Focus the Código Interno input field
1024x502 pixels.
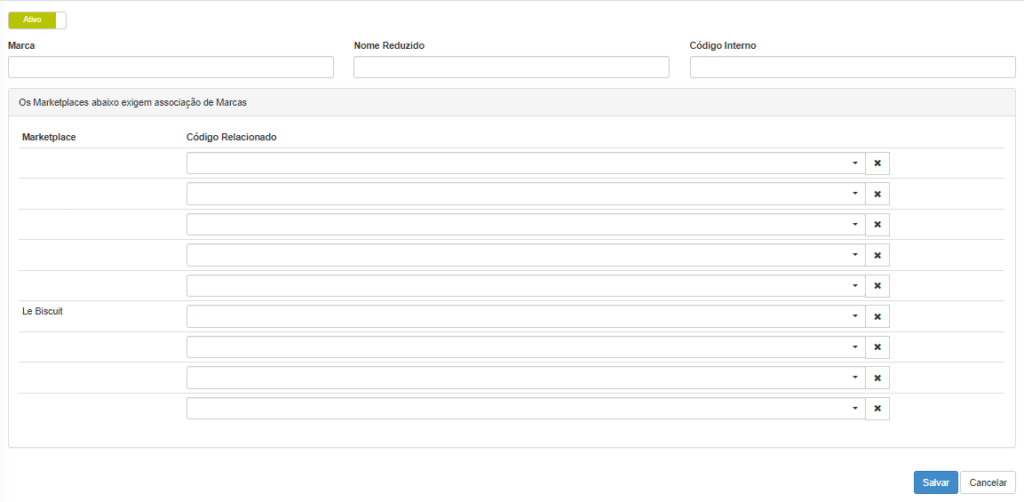[x=852, y=67]
